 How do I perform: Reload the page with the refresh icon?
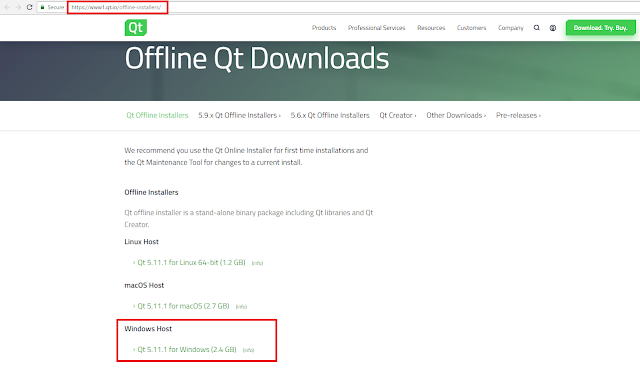coord(29,7)
